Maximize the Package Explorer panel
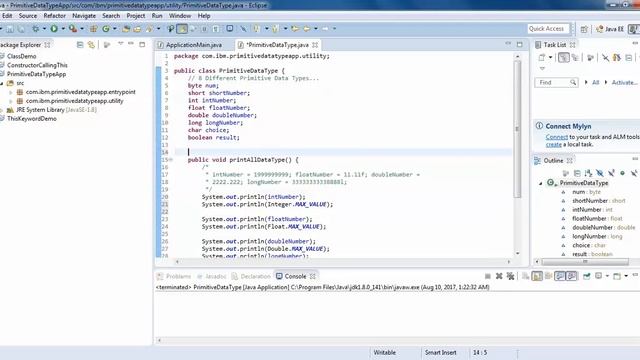Image resolution: width=640 pixels, height=360 pixels. (x=142, y=44)
